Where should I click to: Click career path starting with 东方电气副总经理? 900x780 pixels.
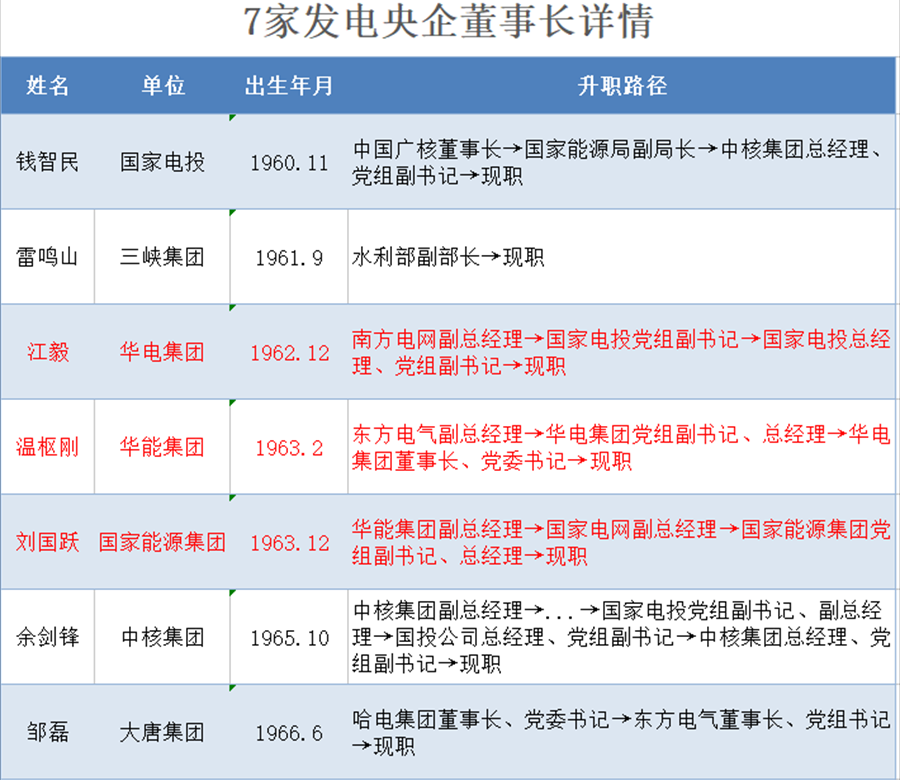[621, 448]
